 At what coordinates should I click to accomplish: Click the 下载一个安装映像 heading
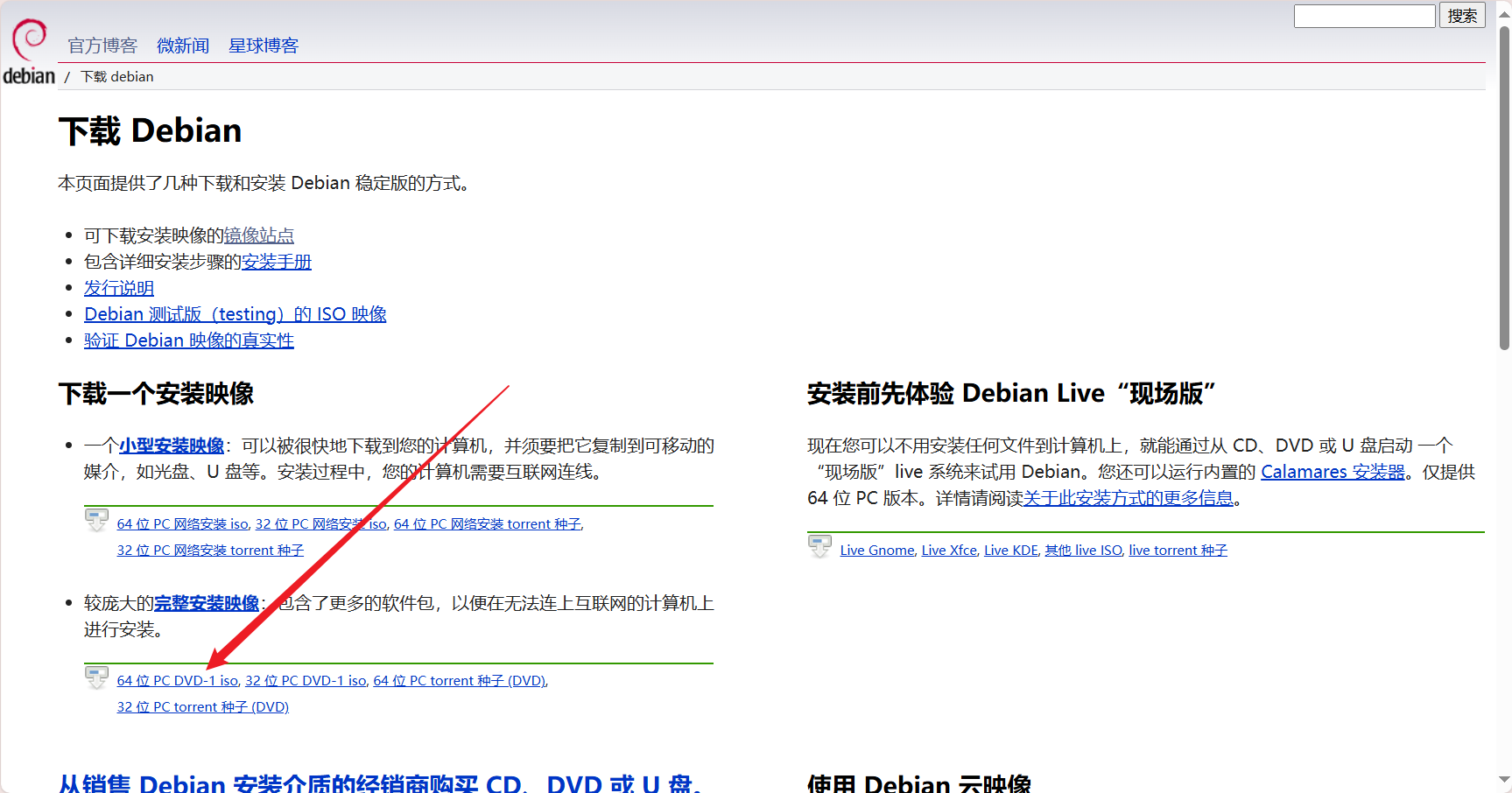coord(156,394)
